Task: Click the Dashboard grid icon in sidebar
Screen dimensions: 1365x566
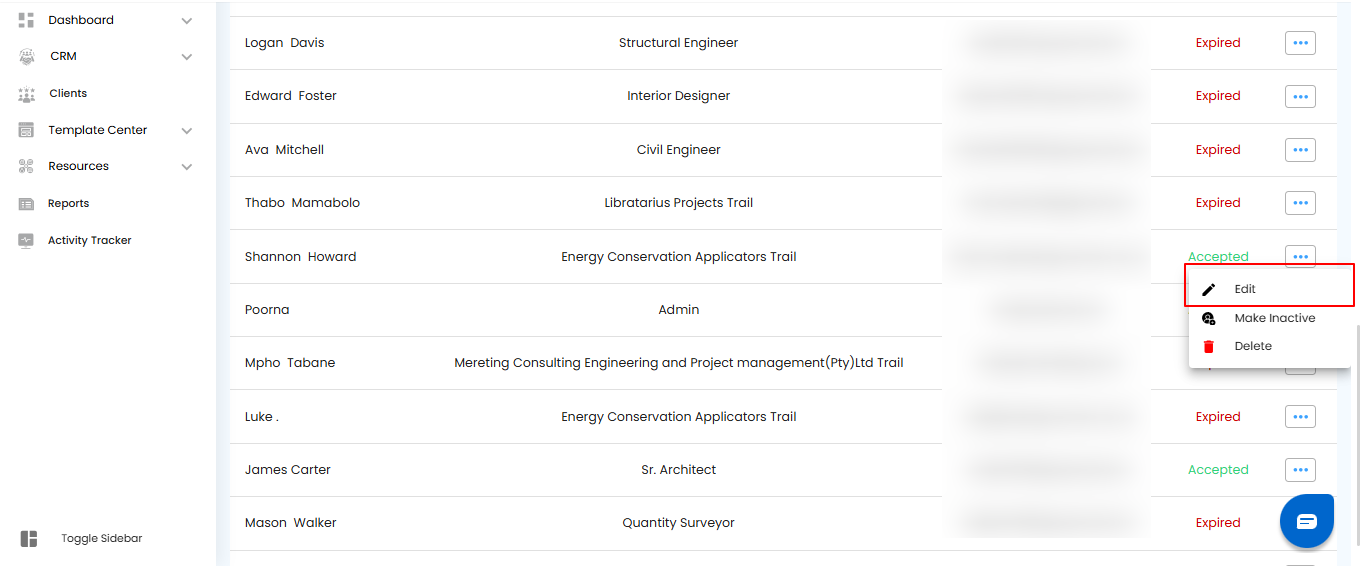Action: (27, 20)
